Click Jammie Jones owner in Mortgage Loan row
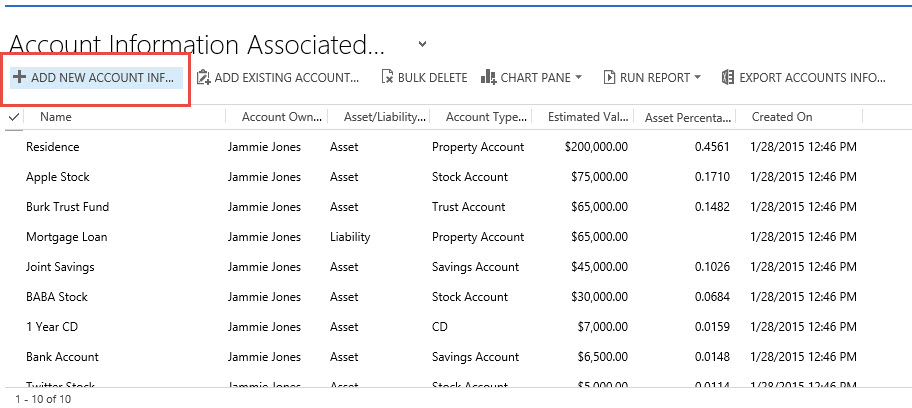Screen dimensions: 912x408 pyautogui.click(x=264, y=237)
